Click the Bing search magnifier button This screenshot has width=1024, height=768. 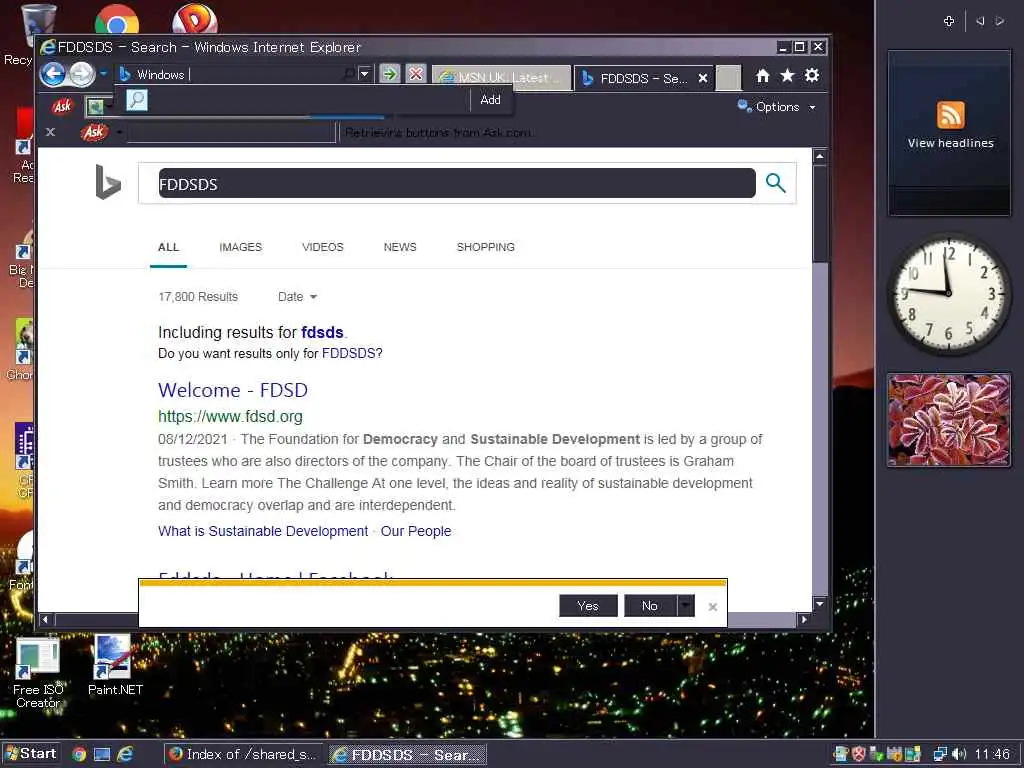point(775,183)
